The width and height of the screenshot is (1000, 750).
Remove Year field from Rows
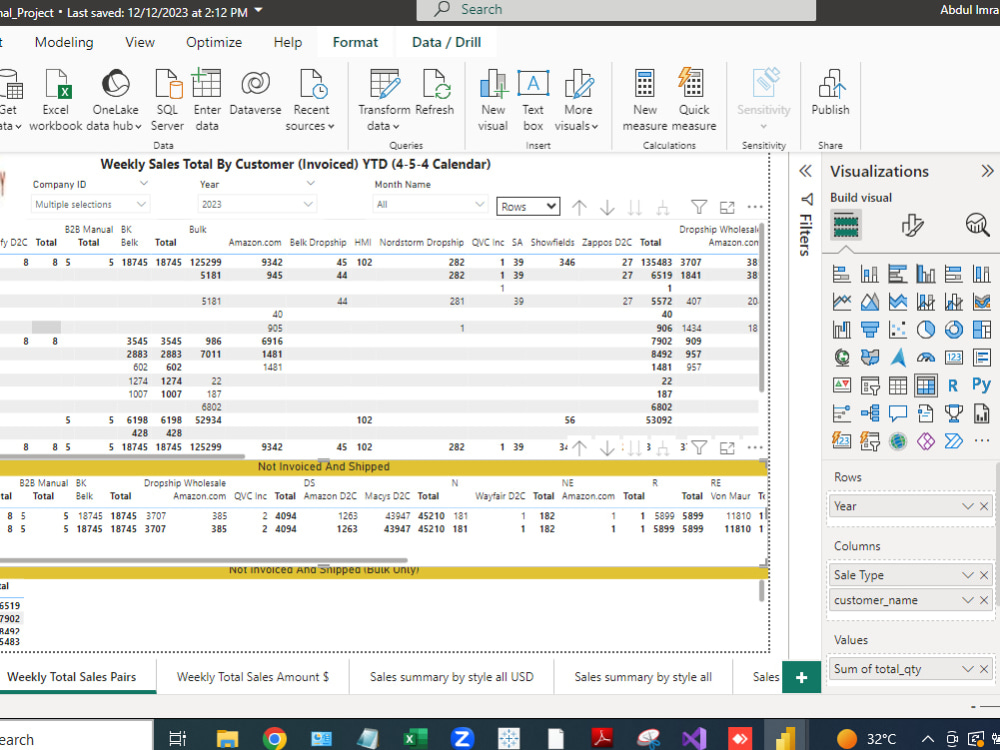click(984, 506)
